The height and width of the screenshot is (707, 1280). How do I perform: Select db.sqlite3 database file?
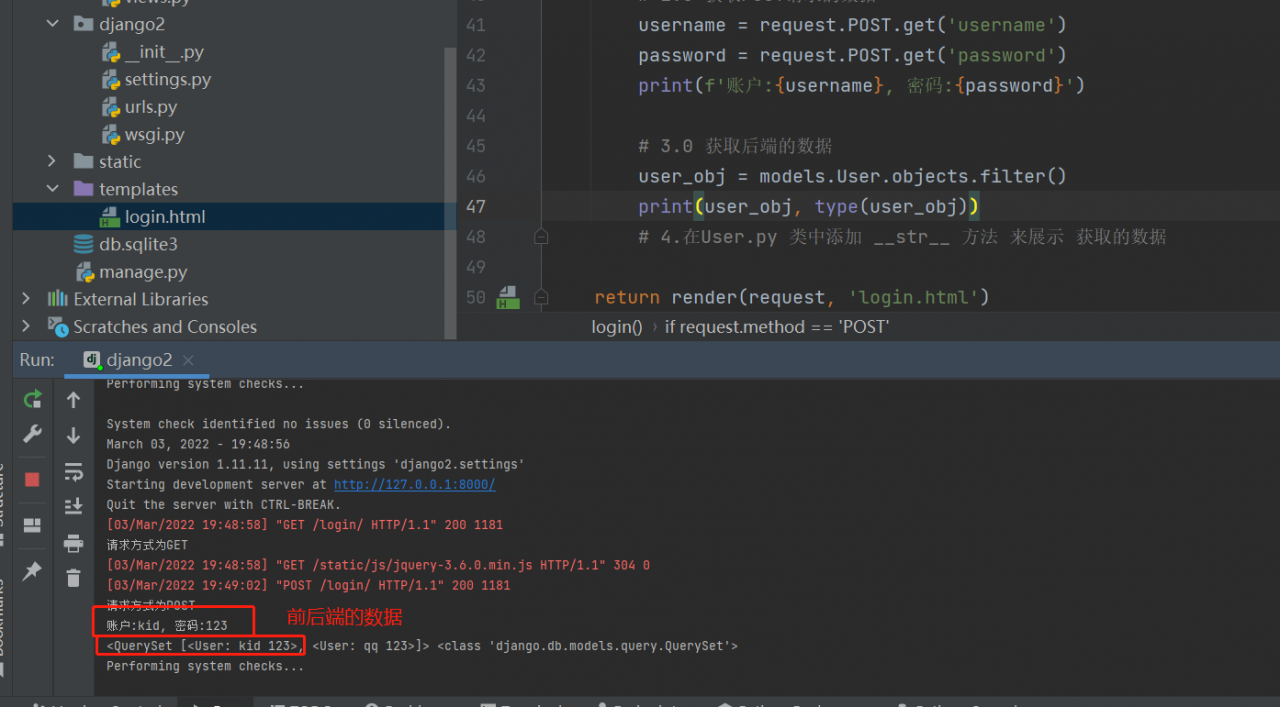pos(138,244)
